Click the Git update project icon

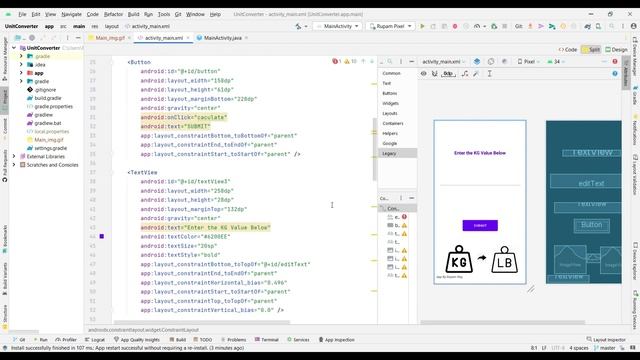click(530, 26)
